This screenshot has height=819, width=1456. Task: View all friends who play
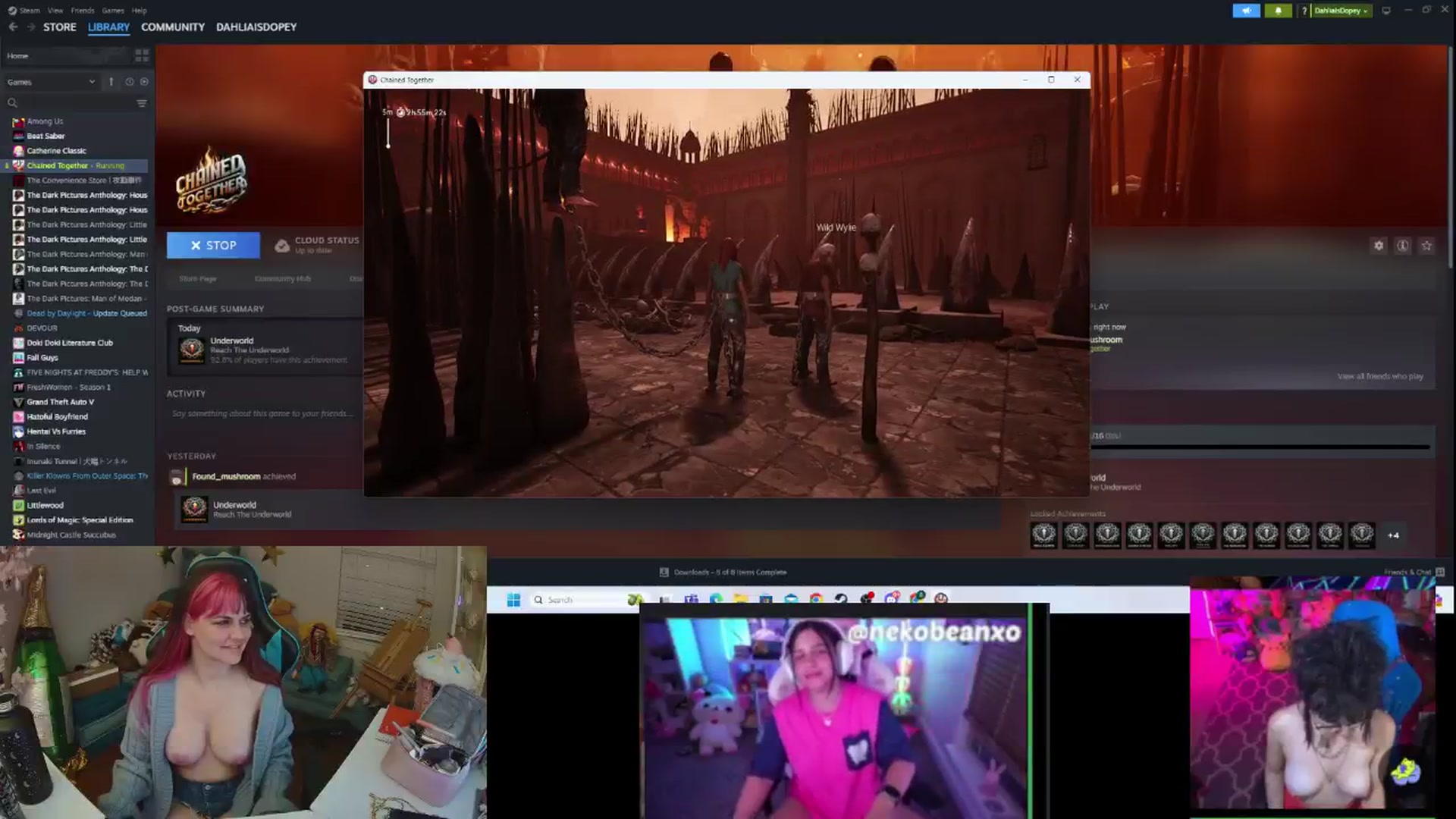(1380, 376)
